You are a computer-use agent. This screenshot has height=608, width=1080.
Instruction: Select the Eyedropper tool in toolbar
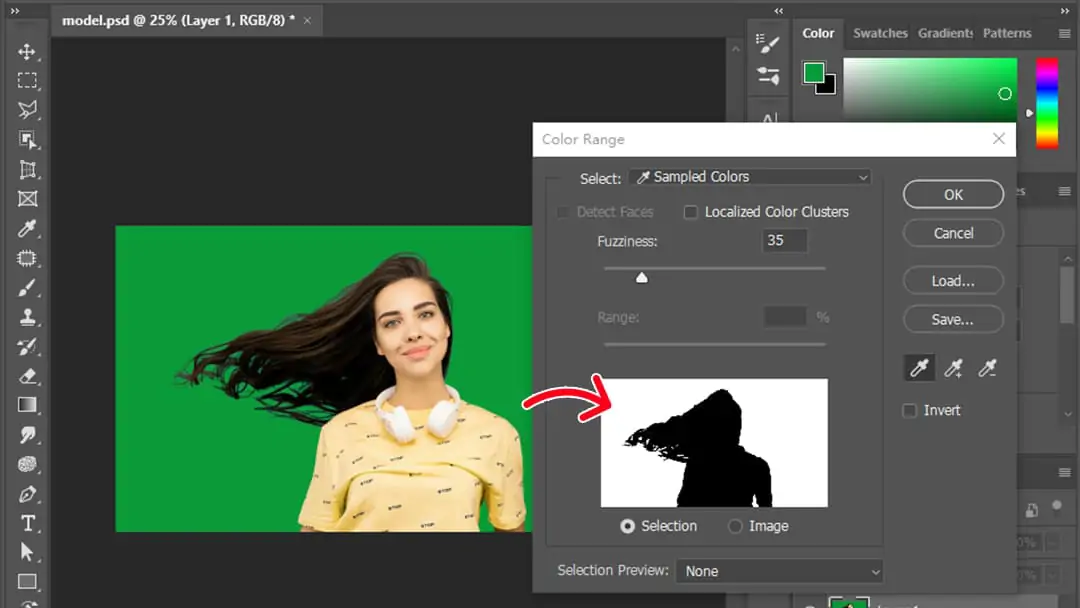click(27, 229)
